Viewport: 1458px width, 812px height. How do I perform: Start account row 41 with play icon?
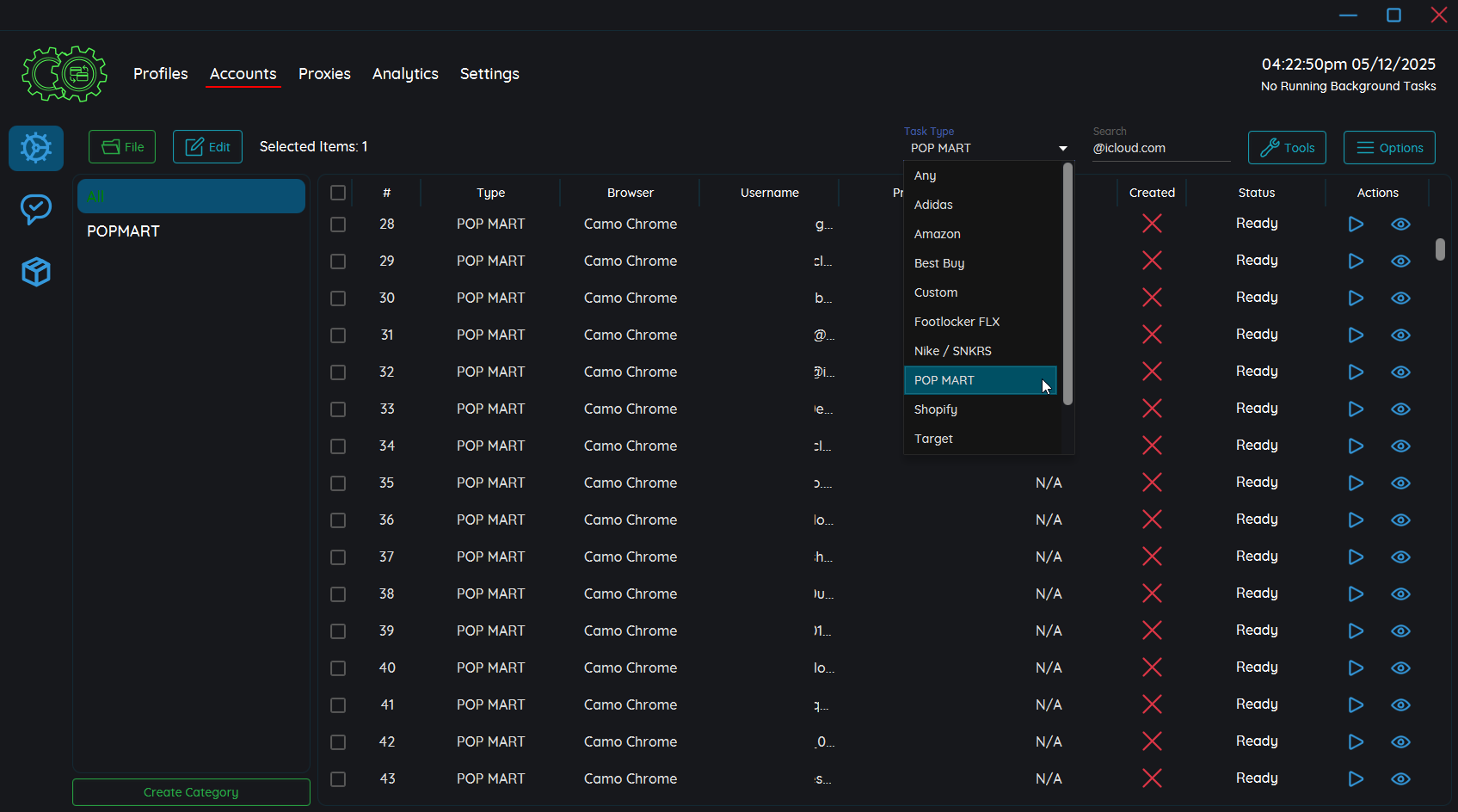point(1356,704)
